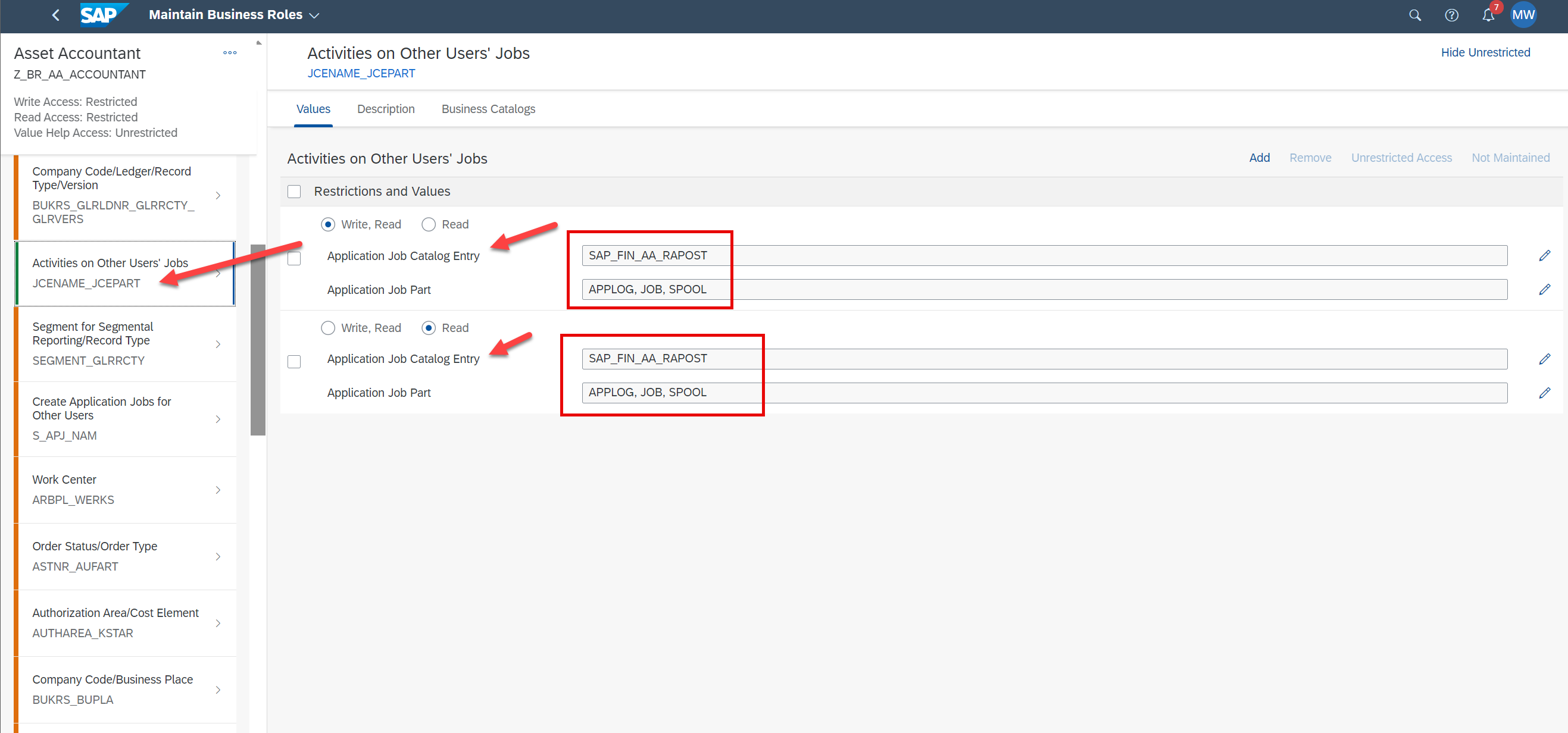Image resolution: width=1568 pixels, height=733 pixels.
Task: Click the Remove button
Action: point(1310,158)
